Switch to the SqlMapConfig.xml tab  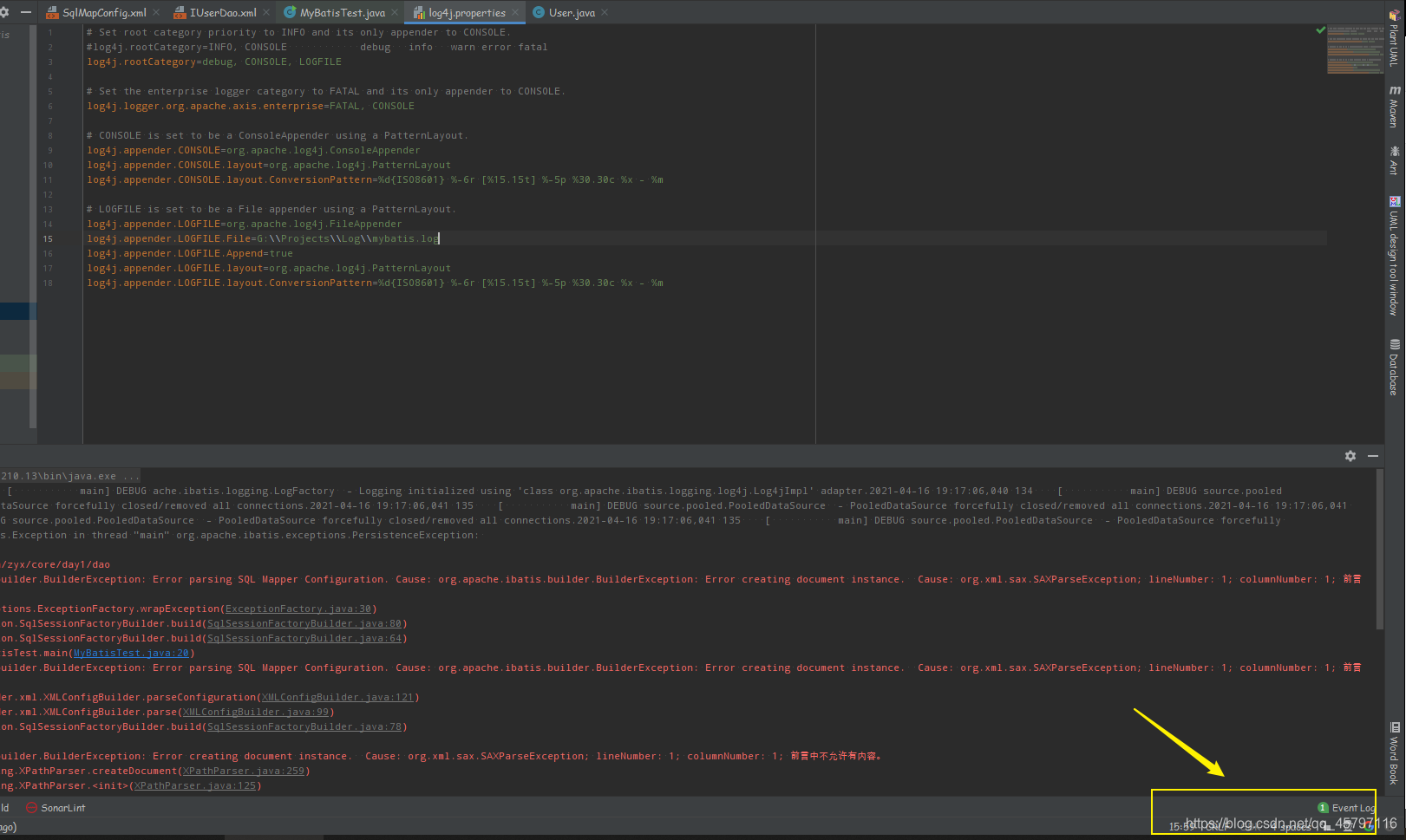click(104, 13)
